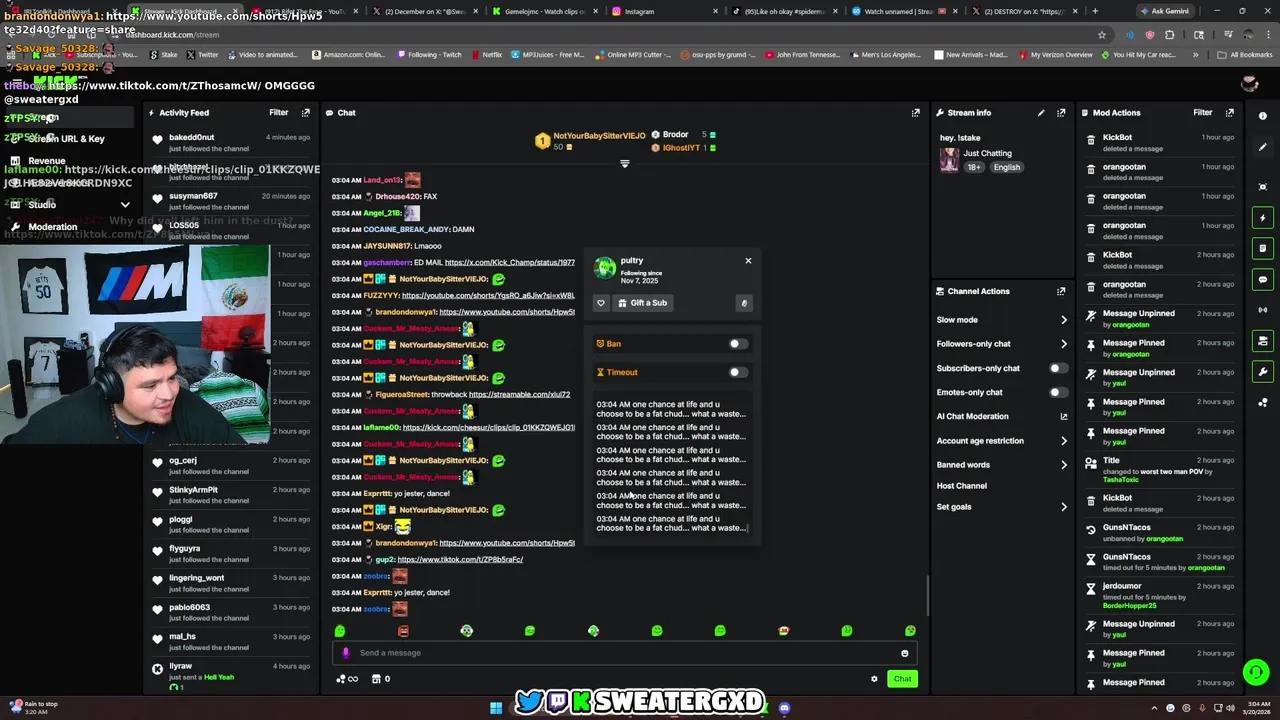Viewport: 1280px width, 720px height.
Task: Enable Emotes-only chat toggle
Action: click(x=1058, y=392)
